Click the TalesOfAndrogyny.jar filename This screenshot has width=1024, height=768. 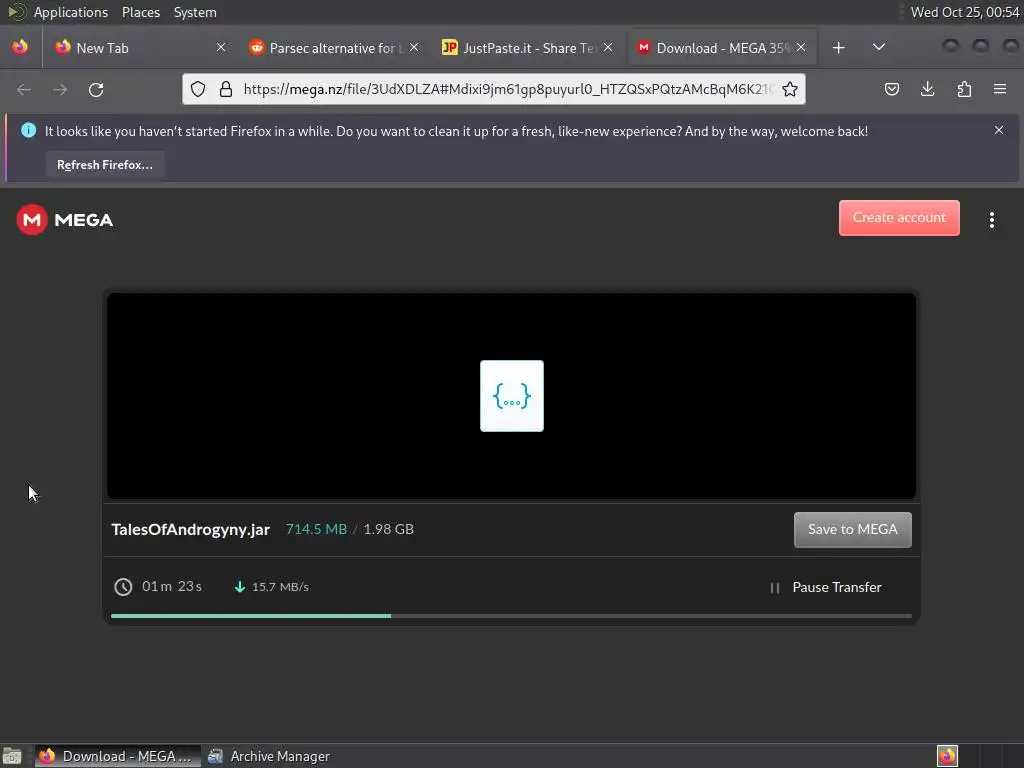pos(191,530)
